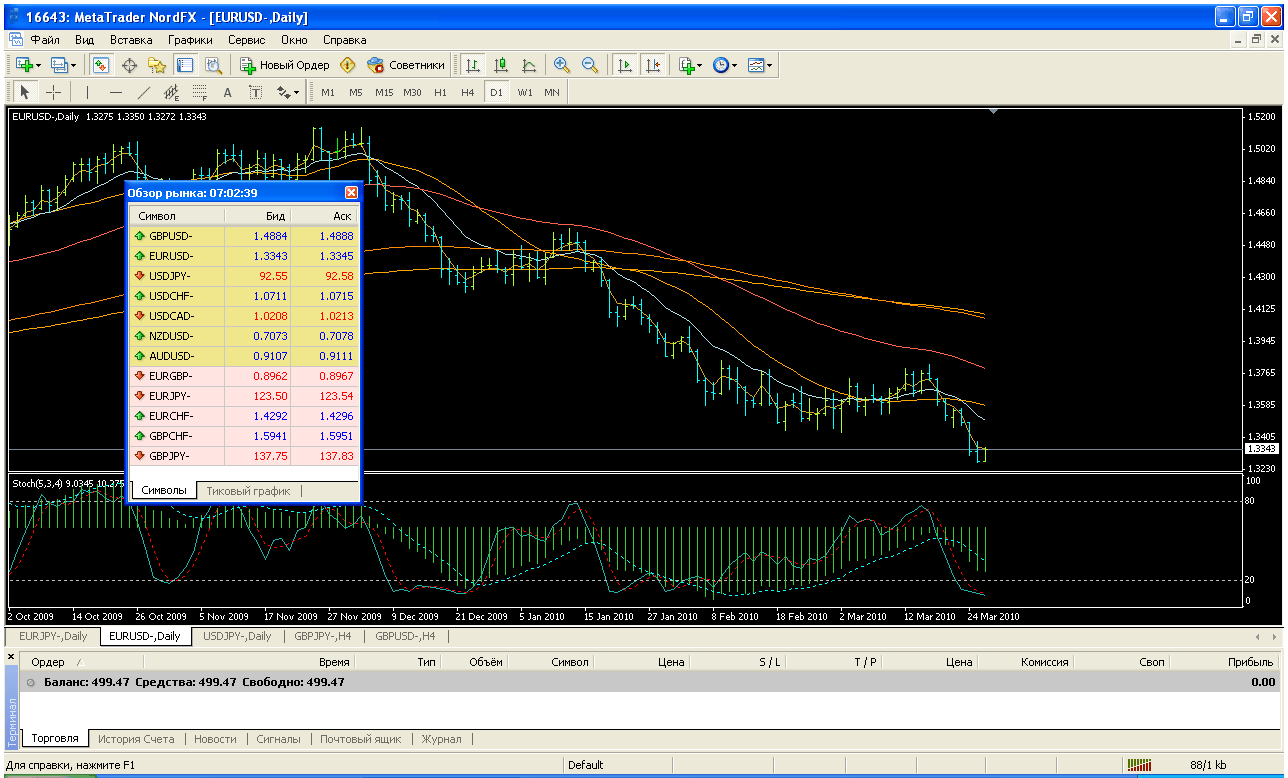This screenshot has width=1288, height=778.
Task: Switch to the USDJPY-,Daily chart tab
Action: pyautogui.click(x=237, y=636)
